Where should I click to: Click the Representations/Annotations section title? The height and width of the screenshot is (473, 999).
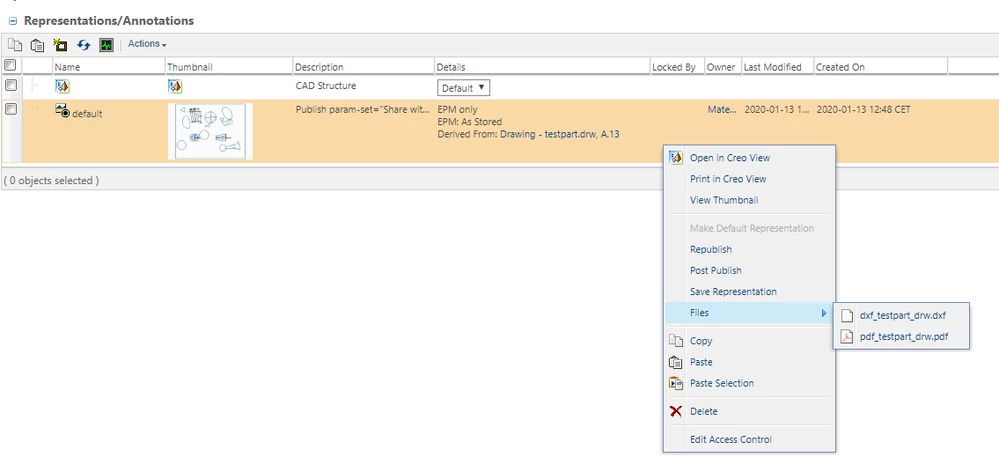(109, 21)
